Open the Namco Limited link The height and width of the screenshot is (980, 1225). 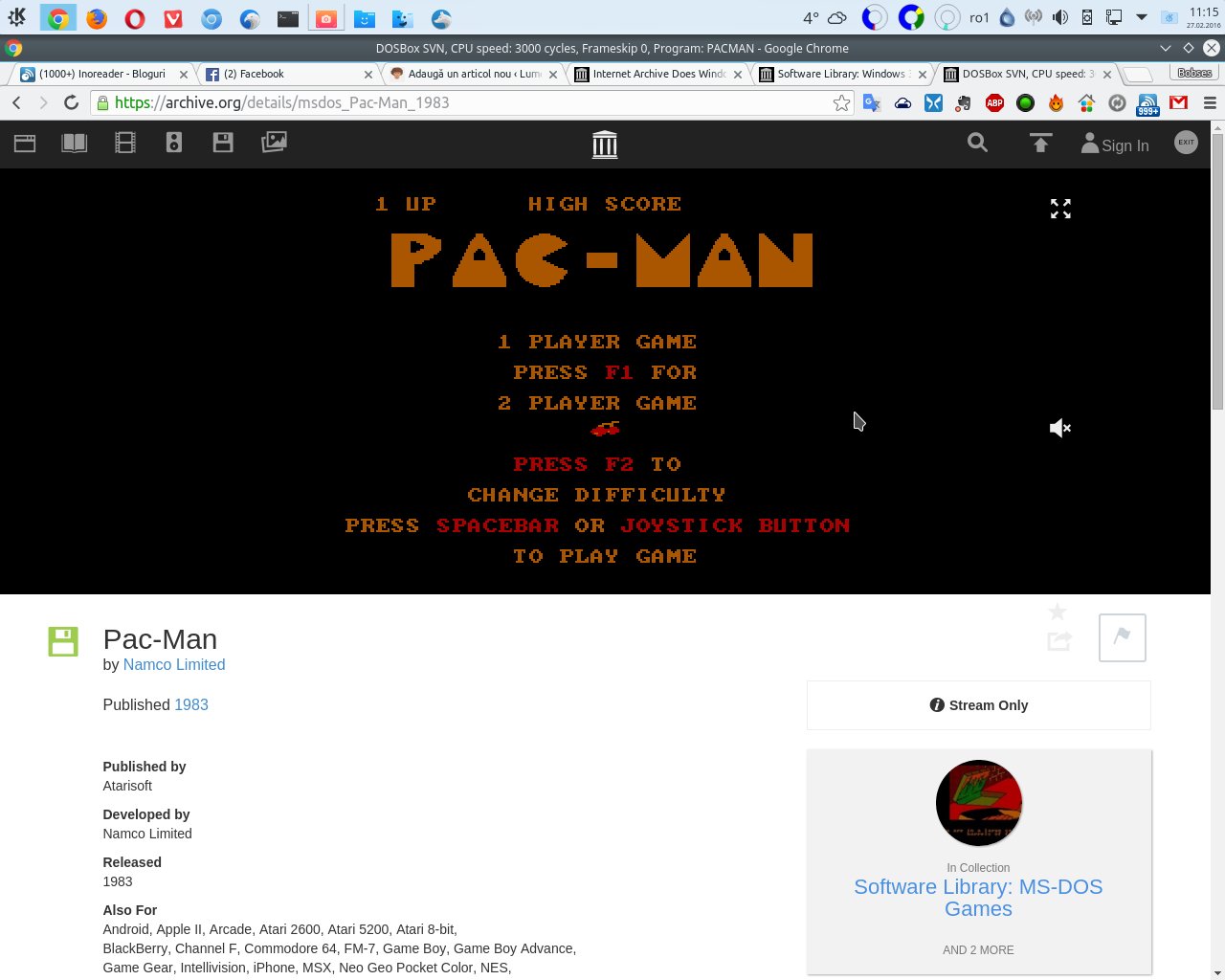pos(174,664)
